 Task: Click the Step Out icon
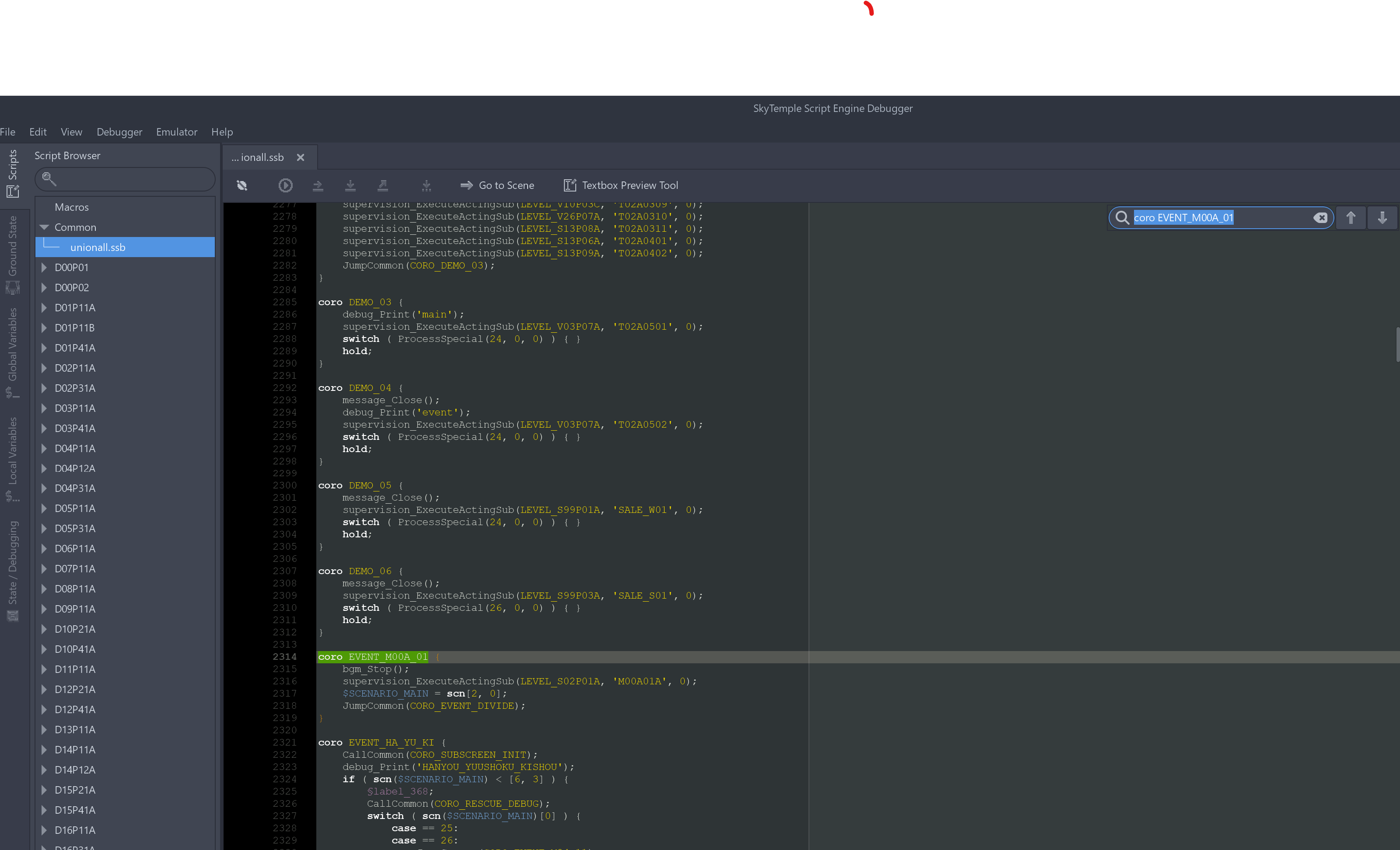tap(383, 186)
